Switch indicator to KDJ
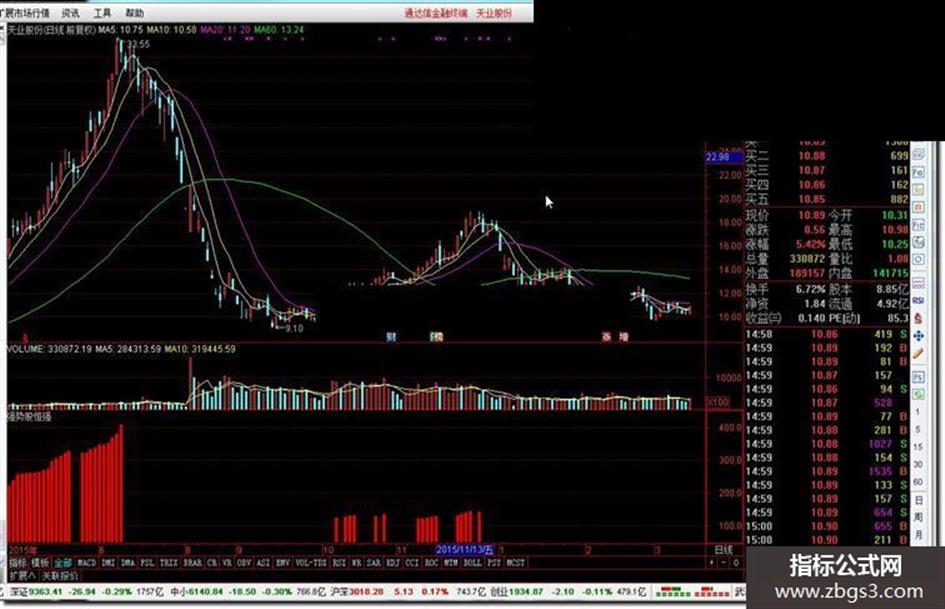 point(393,563)
